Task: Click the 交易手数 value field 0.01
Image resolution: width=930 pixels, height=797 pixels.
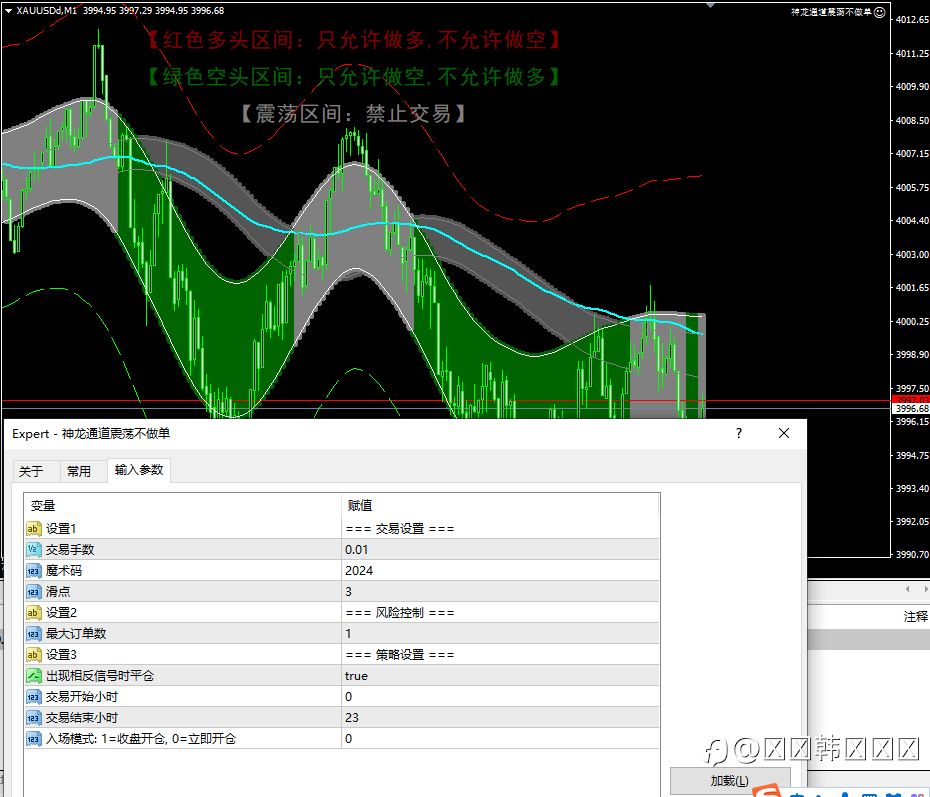Action: pyautogui.click(x=500, y=550)
